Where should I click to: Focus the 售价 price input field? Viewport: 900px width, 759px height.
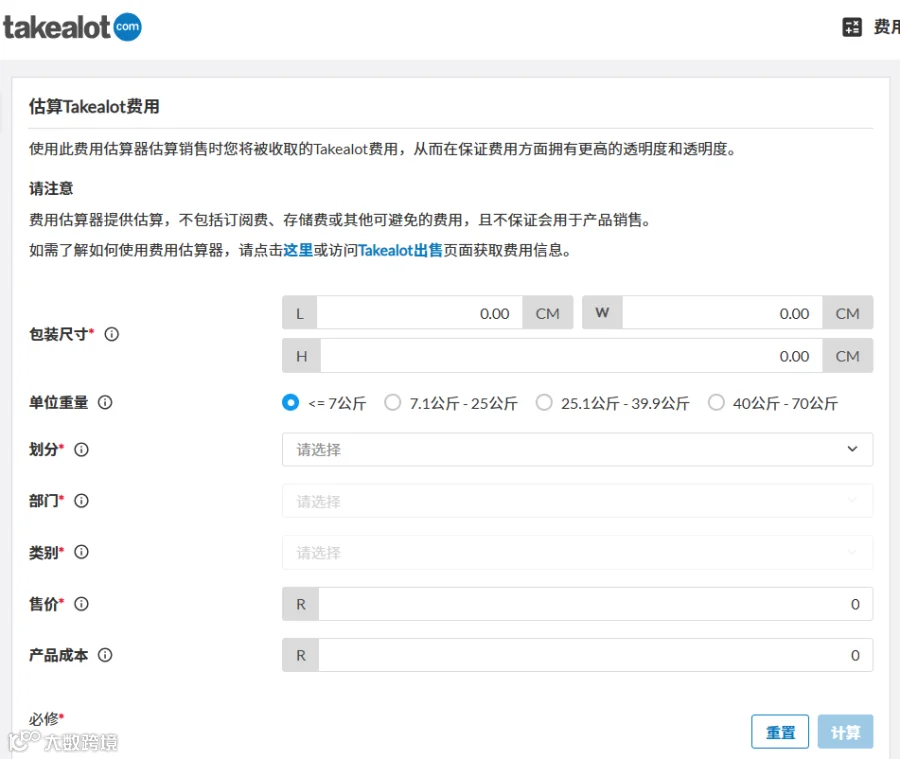(x=596, y=604)
